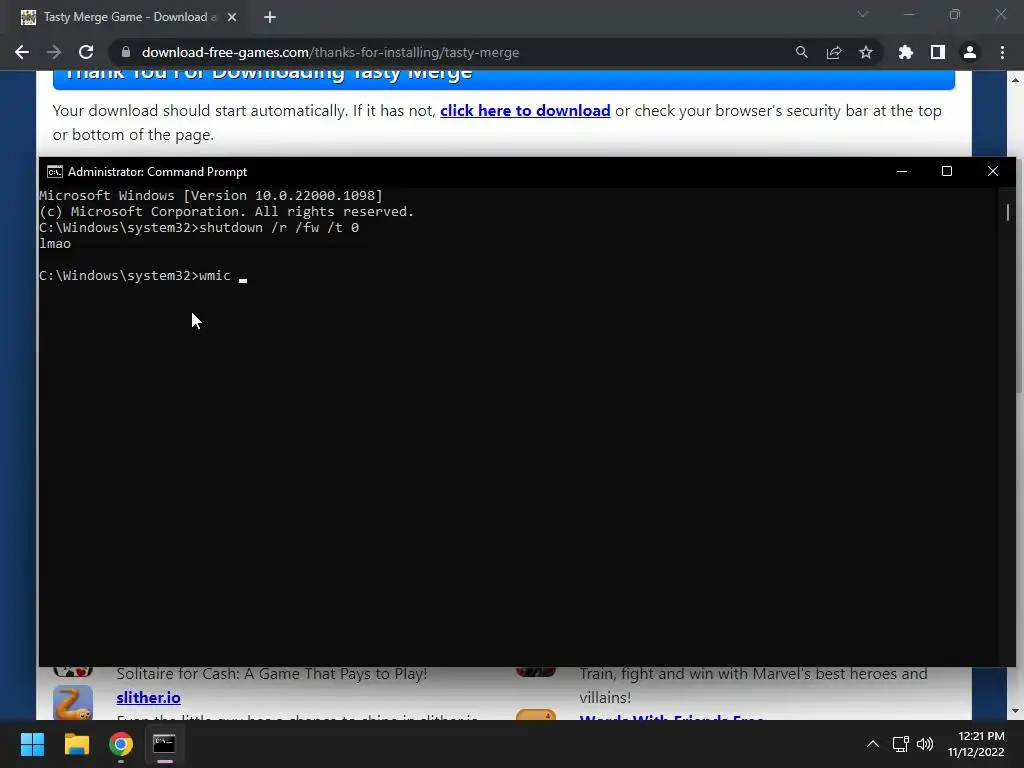The image size is (1024, 768).
Task: Minimize the Command Prompt window
Action: pyautogui.click(x=902, y=171)
